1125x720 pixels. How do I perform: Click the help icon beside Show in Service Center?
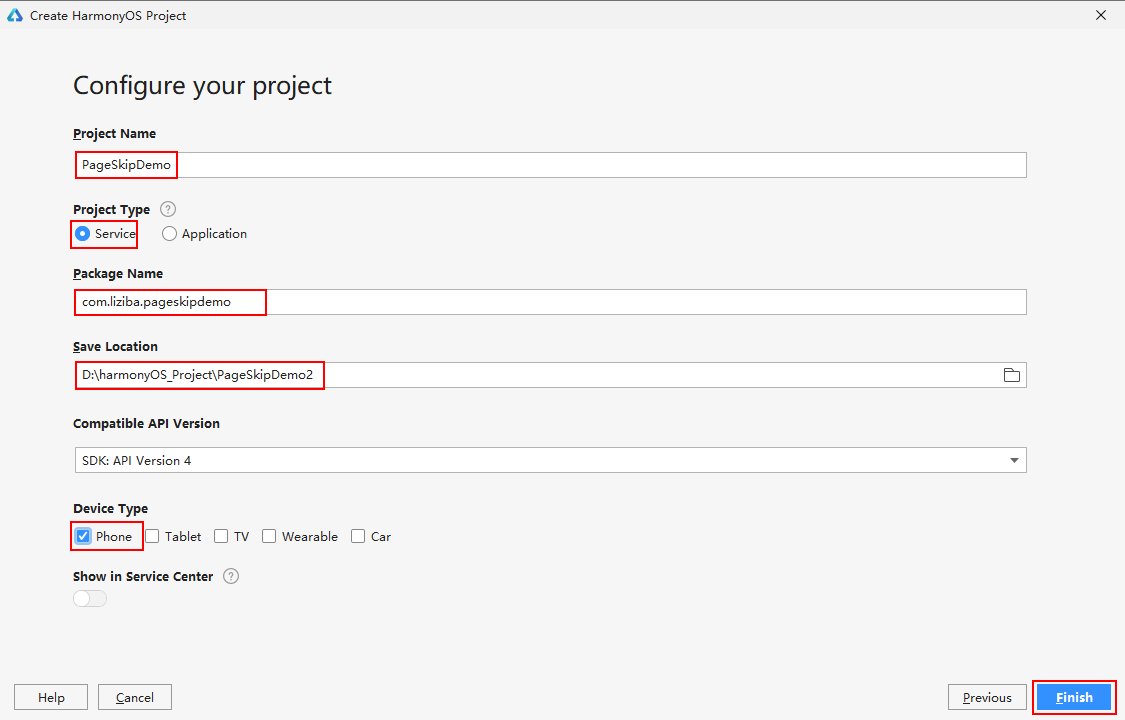(x=231, y=576)
